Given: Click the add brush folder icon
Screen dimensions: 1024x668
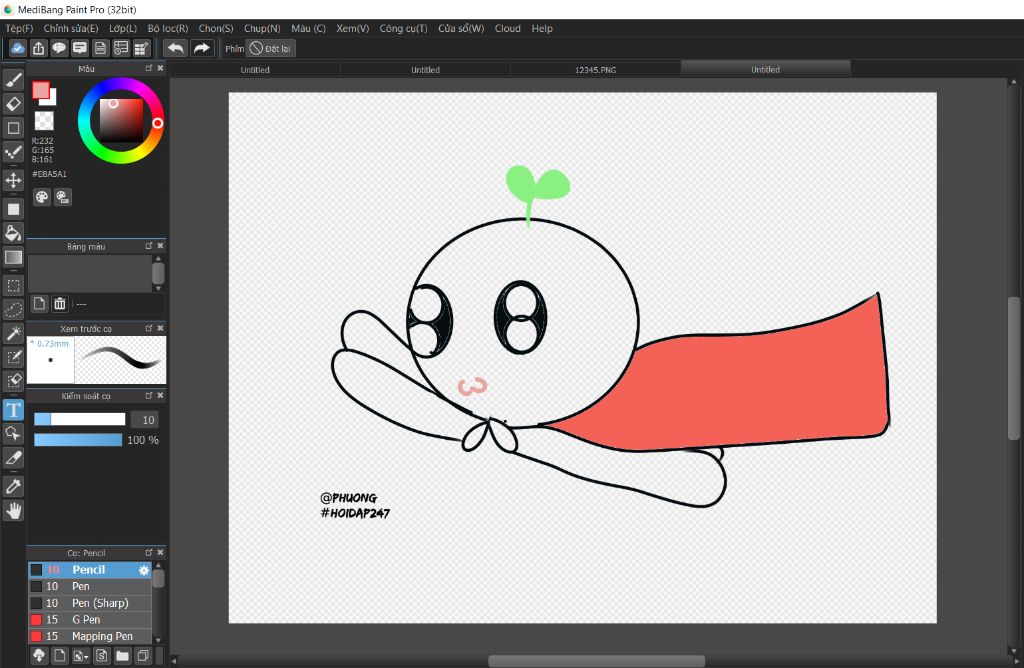Looking at the screenshot, I should click(x=122, y=656).
